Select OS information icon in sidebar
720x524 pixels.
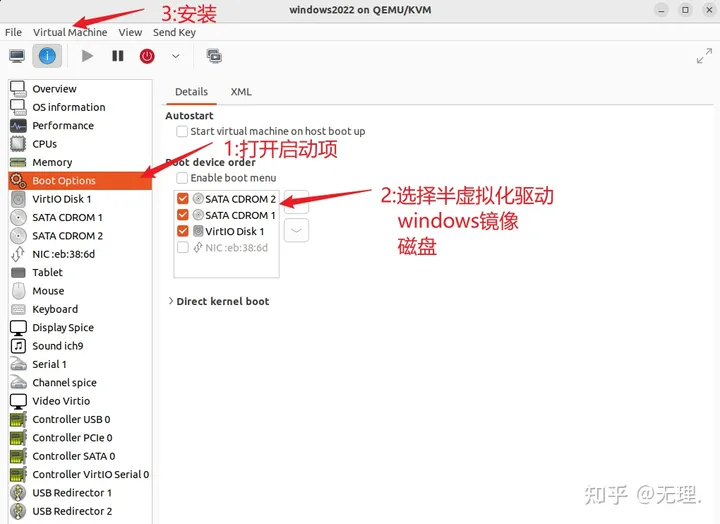[18, 107]
